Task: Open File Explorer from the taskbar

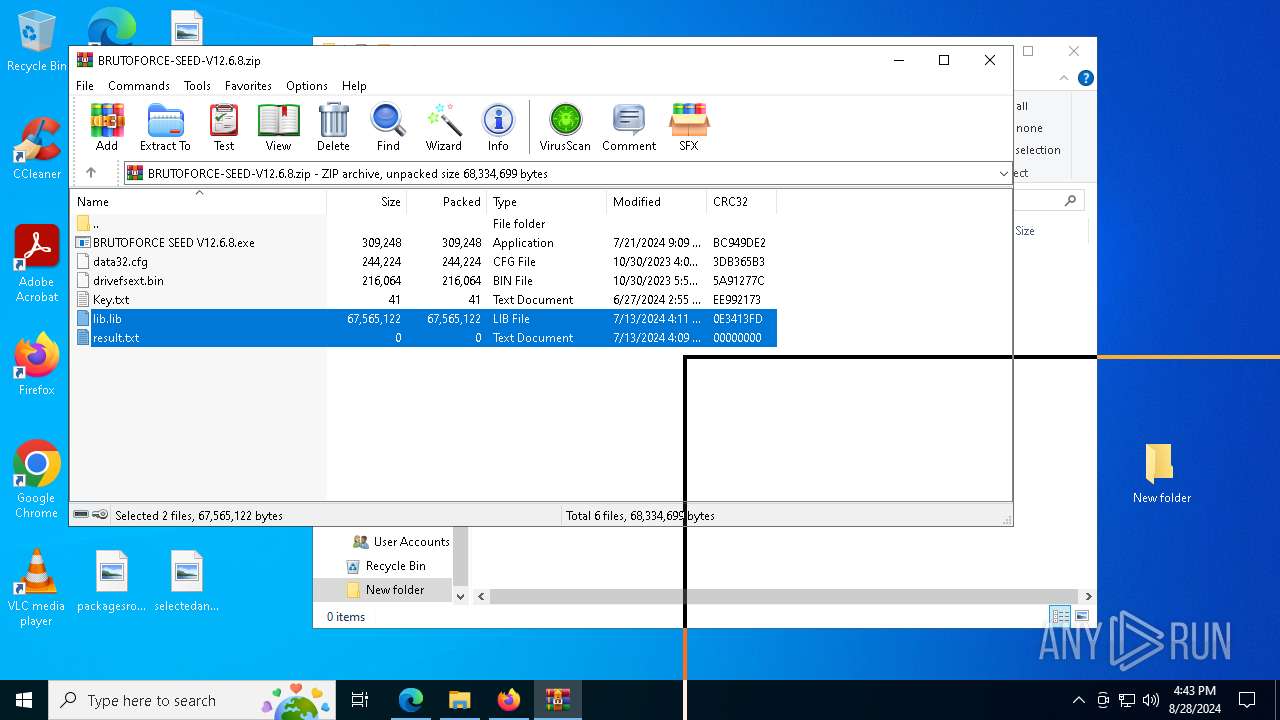Action: pos(460,700)
